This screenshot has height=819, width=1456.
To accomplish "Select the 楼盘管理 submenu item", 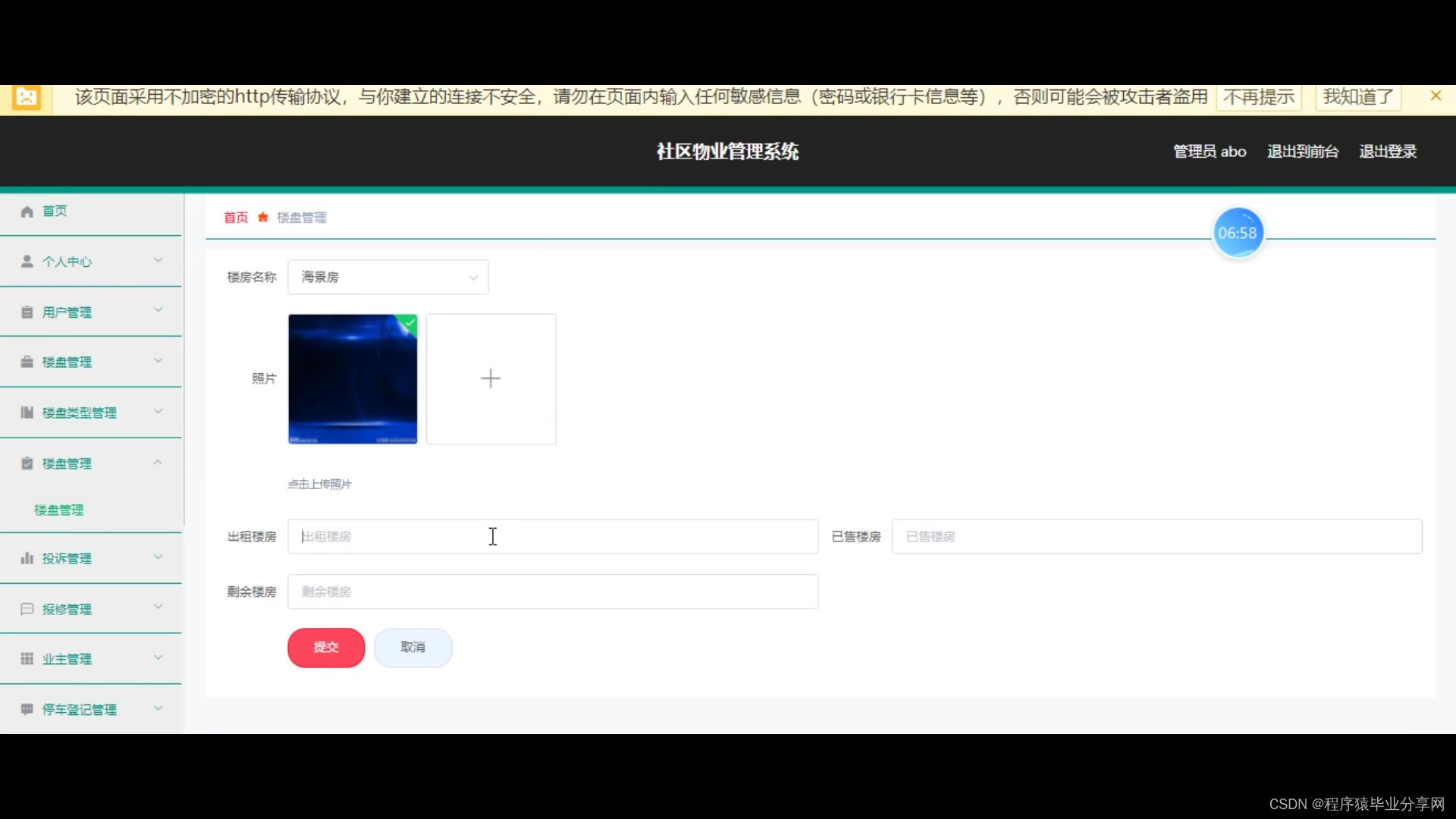I will point(59,510).
